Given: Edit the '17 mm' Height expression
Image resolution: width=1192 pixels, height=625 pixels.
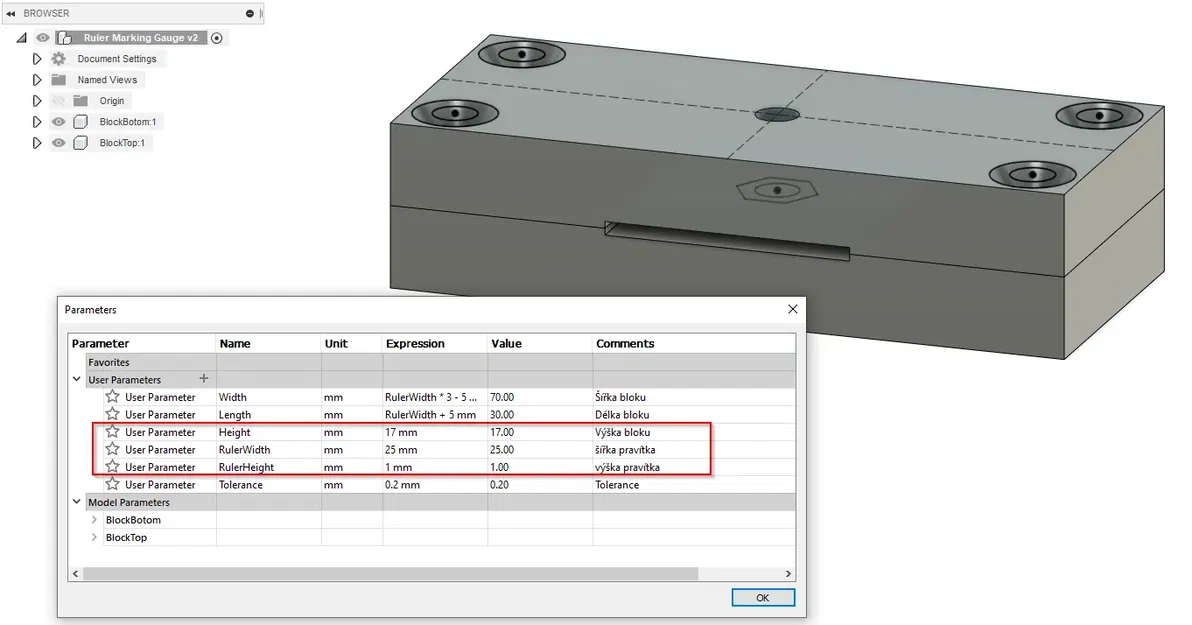Looking at the screenshot, I should pyautogui.click(x=435, y=432).
